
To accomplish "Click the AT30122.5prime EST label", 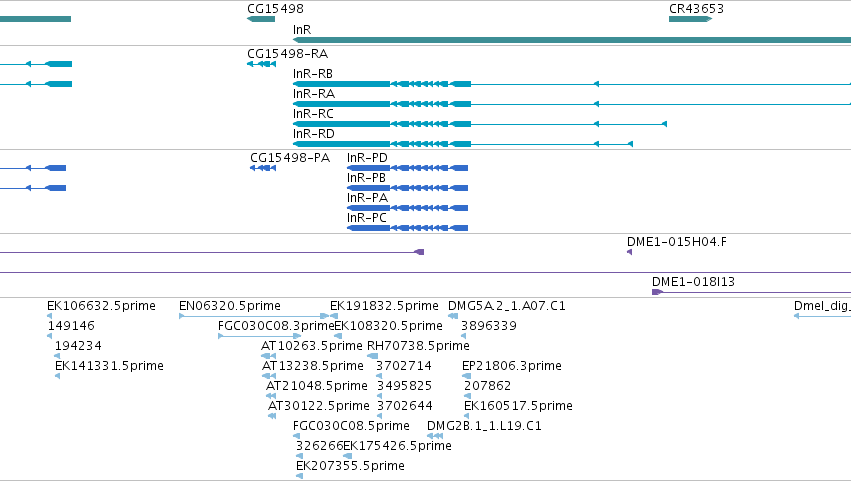I will (319, 406).
